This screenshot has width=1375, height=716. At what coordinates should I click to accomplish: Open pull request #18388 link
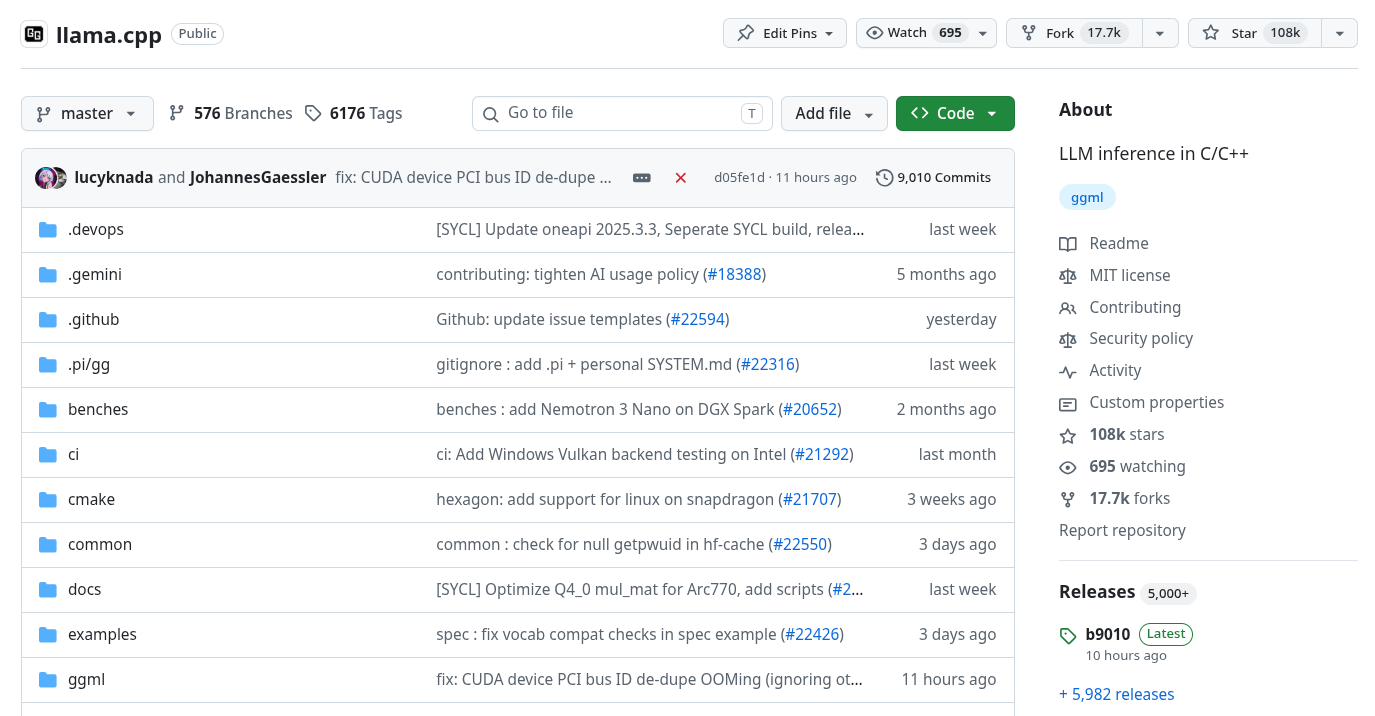734,275
